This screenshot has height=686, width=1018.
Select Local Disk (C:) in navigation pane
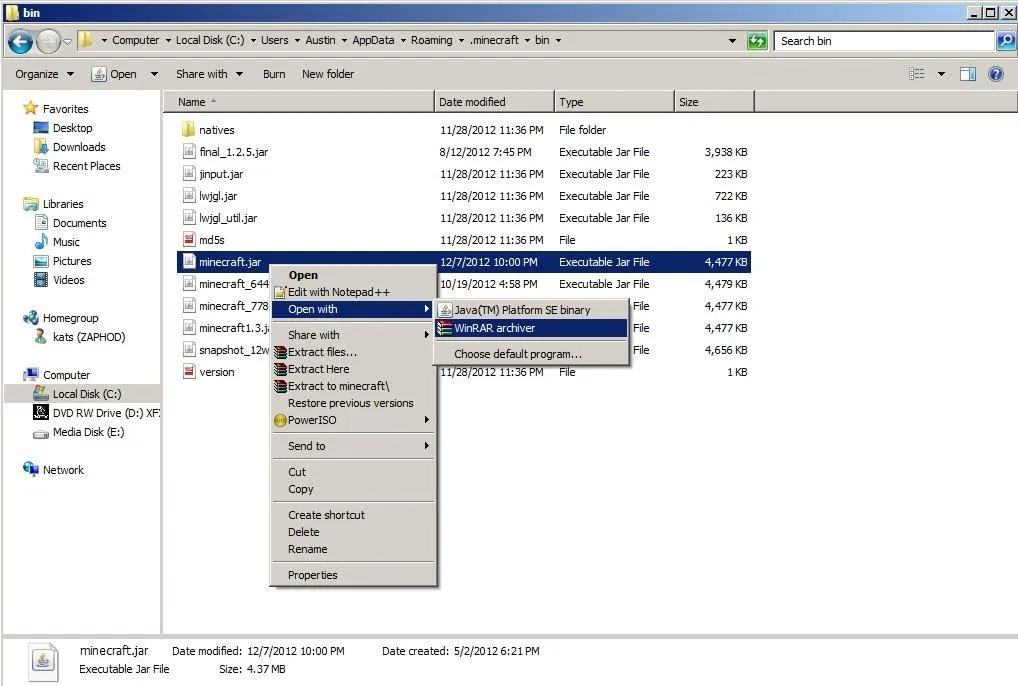87,394
